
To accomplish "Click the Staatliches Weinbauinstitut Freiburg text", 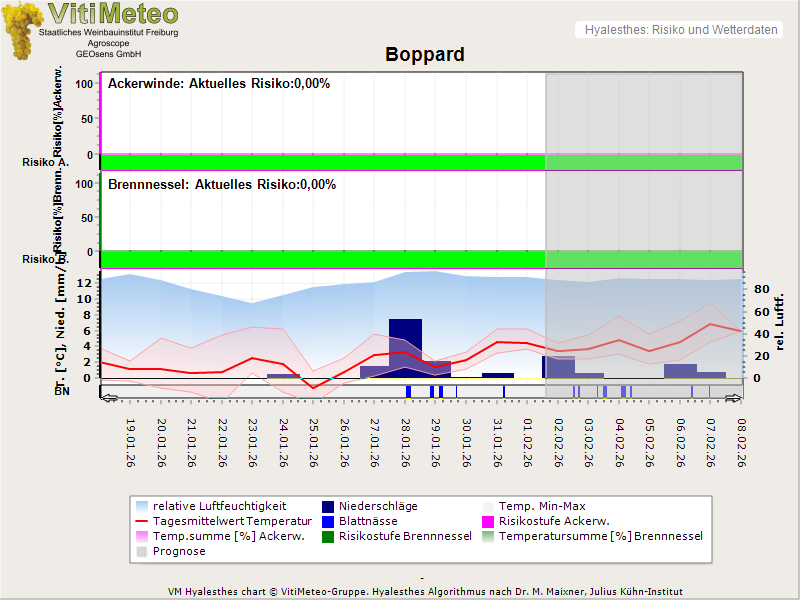I will (108, 33).
